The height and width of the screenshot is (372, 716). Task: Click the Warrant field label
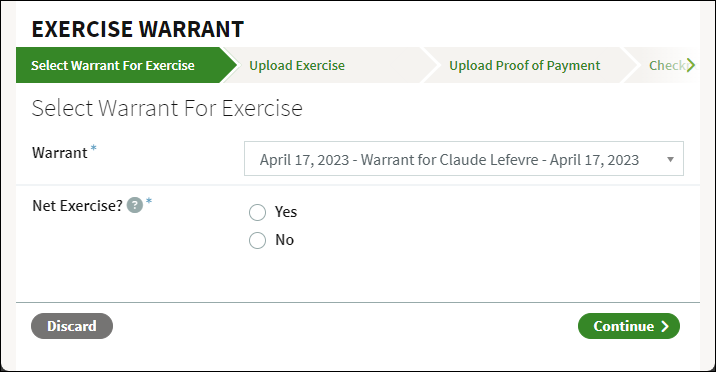point(60,152)
